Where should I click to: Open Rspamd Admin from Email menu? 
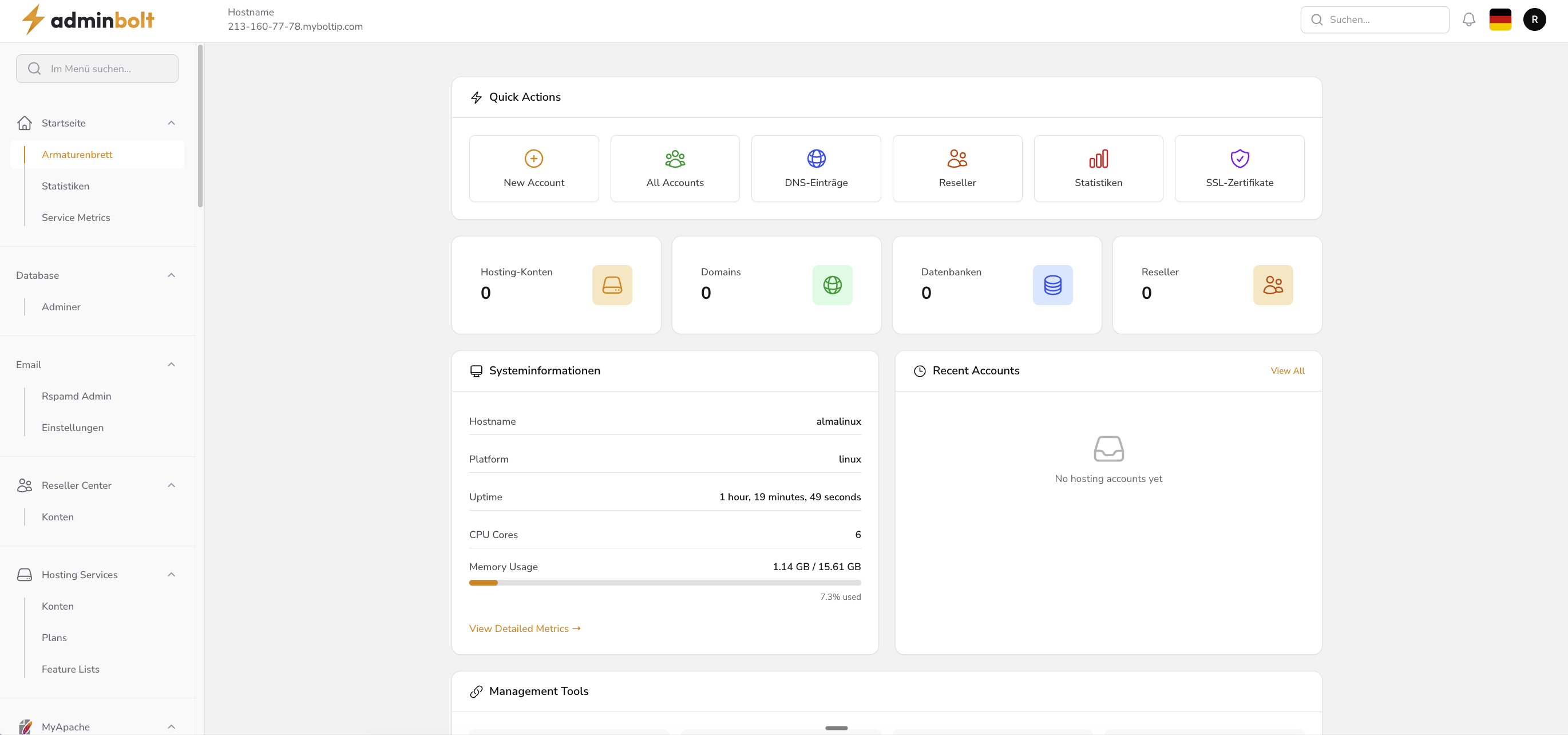pos(77,396)
